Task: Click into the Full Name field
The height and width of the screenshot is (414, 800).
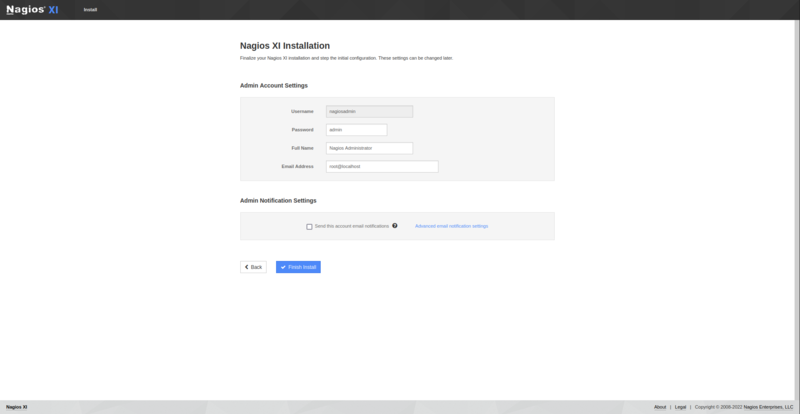Action: (369, 148)
